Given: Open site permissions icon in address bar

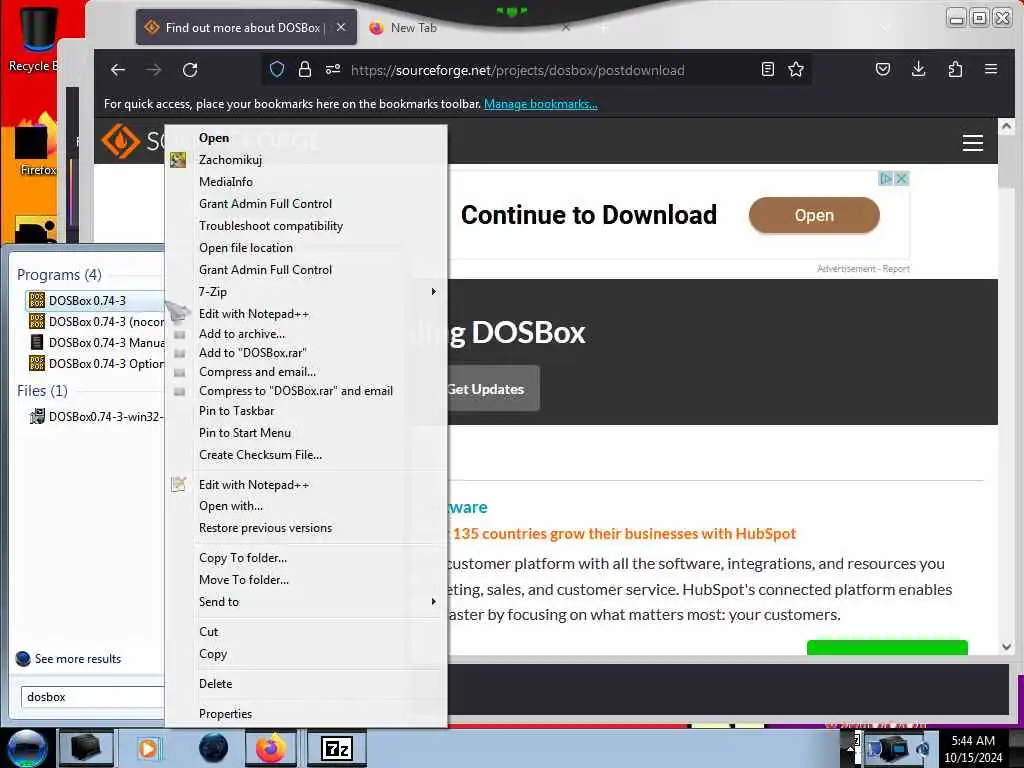Looking at the screenshot, I should (333, 69).
